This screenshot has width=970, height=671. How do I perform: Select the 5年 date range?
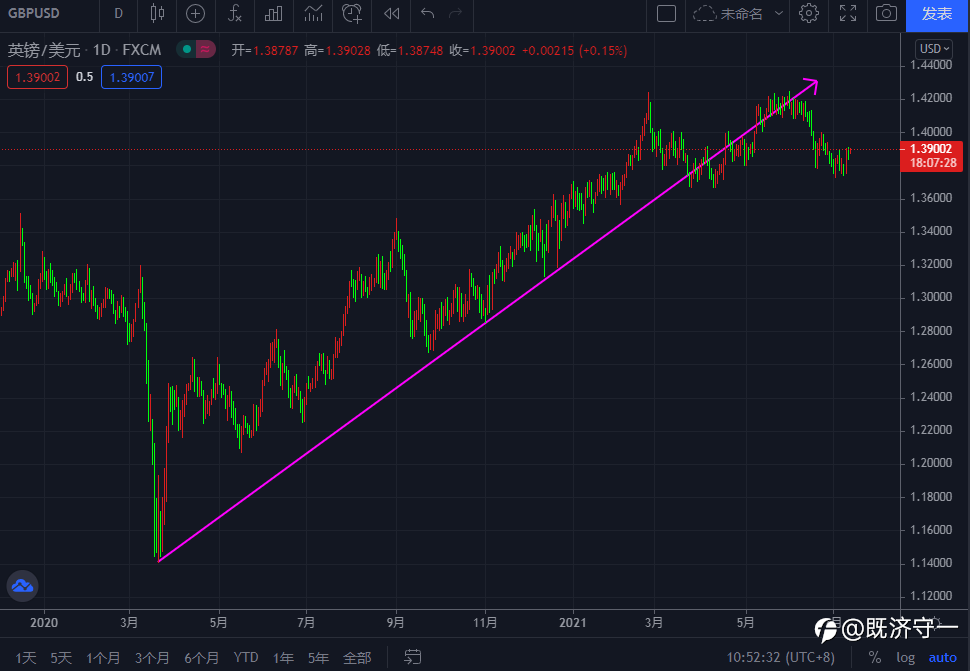(319, 657)
